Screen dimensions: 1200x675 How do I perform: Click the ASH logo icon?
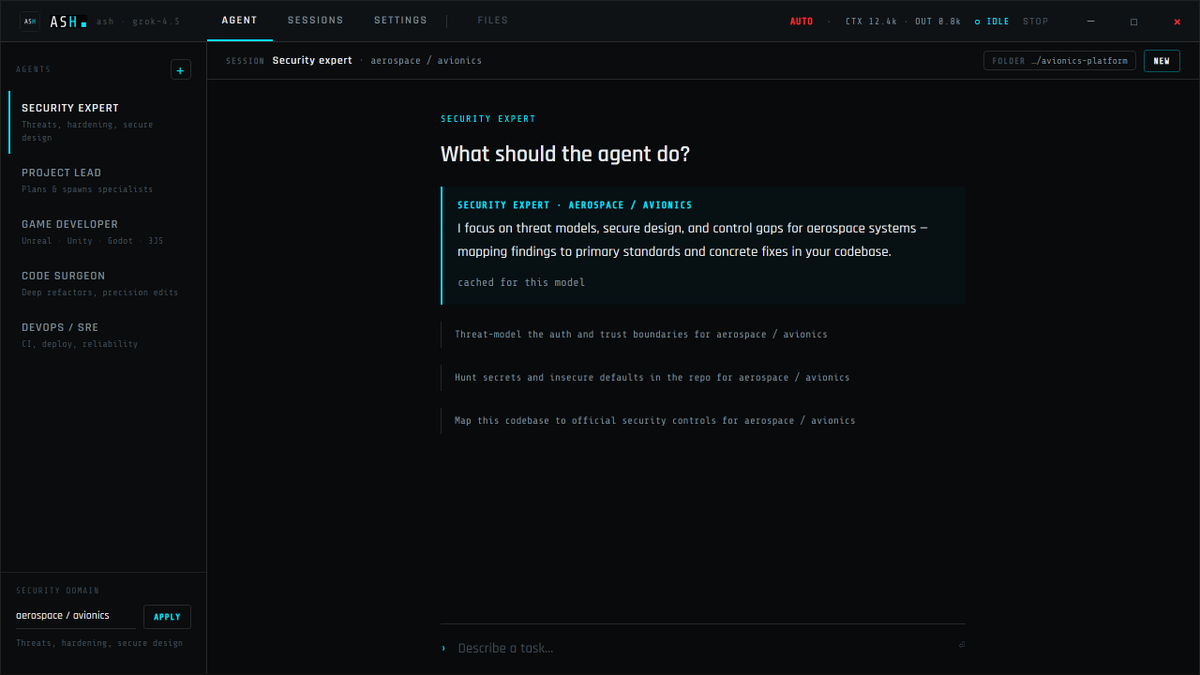[x=30, y=21]
